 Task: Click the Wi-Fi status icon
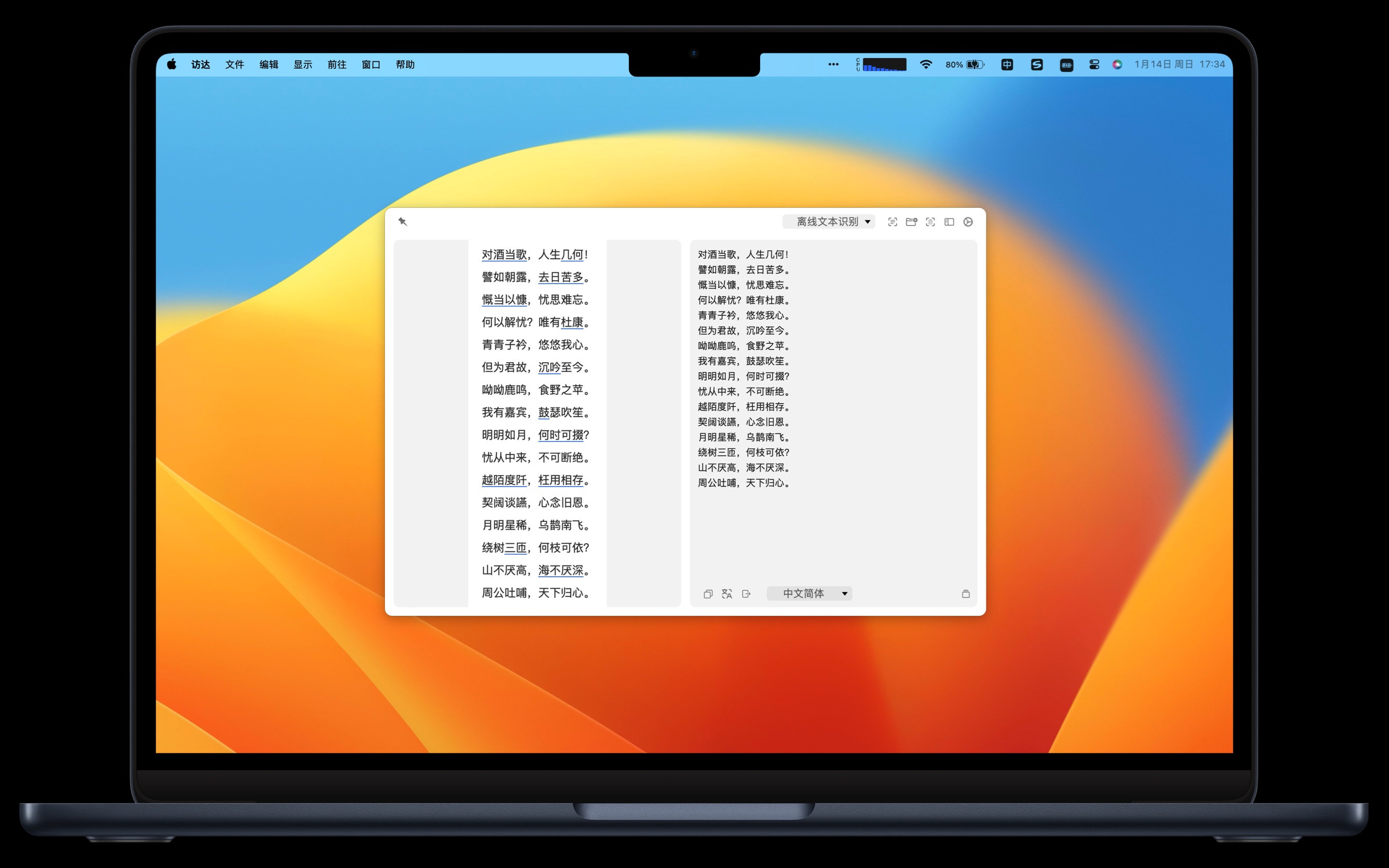point(926,64)
